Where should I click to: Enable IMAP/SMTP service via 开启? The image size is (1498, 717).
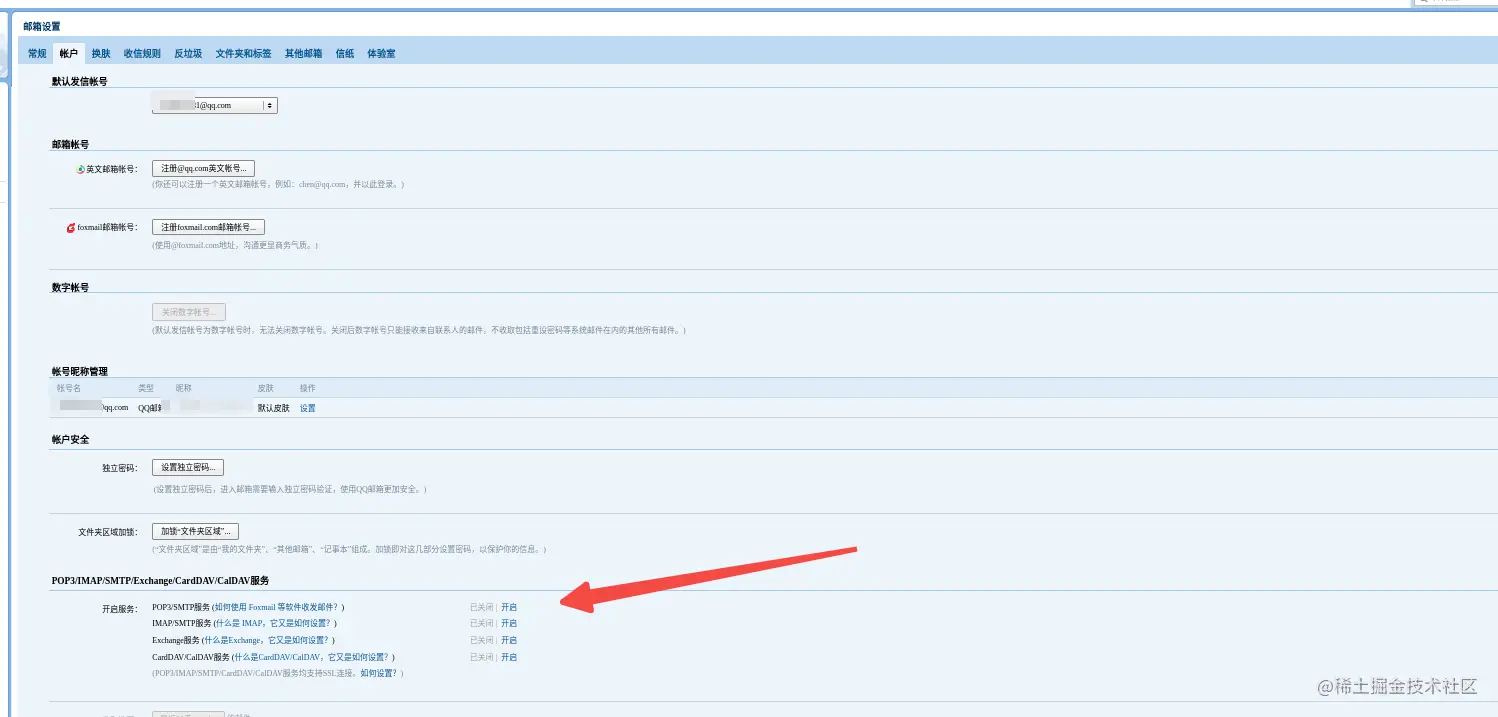509,623
